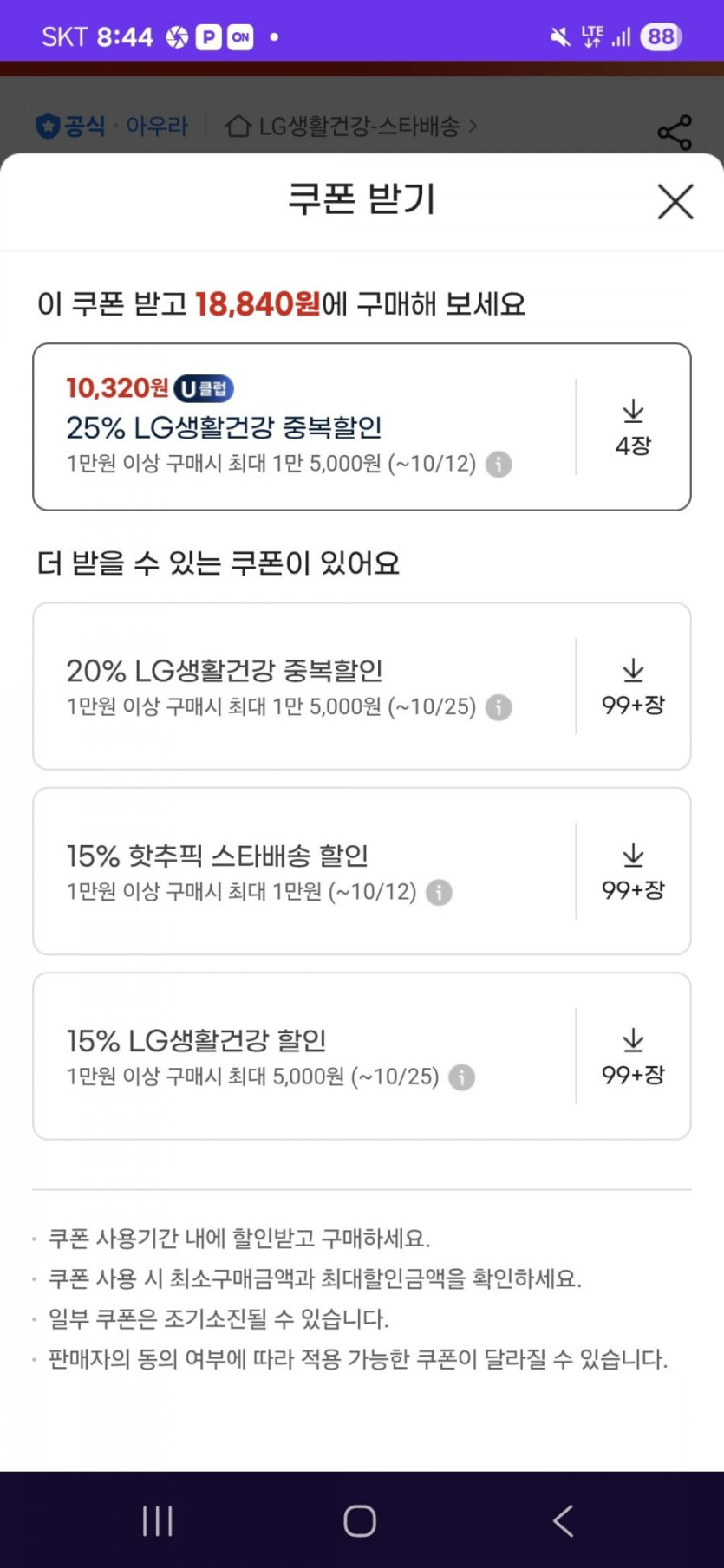
Task: Download the 15% 핫추픽 스타배송 할인 coupon
Action: (633, 871)
